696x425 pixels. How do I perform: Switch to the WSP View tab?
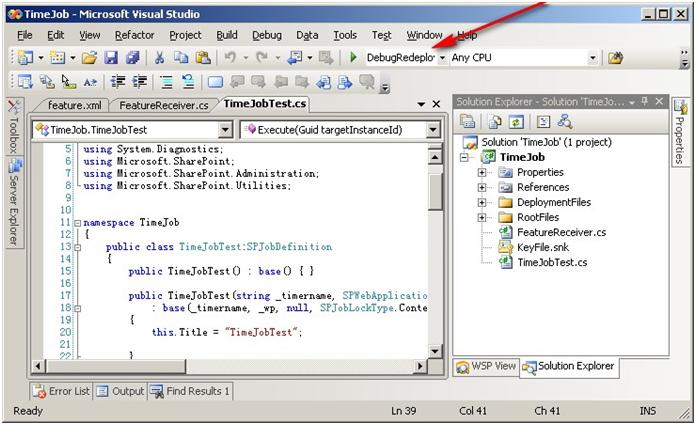click(x=486, y=366)
